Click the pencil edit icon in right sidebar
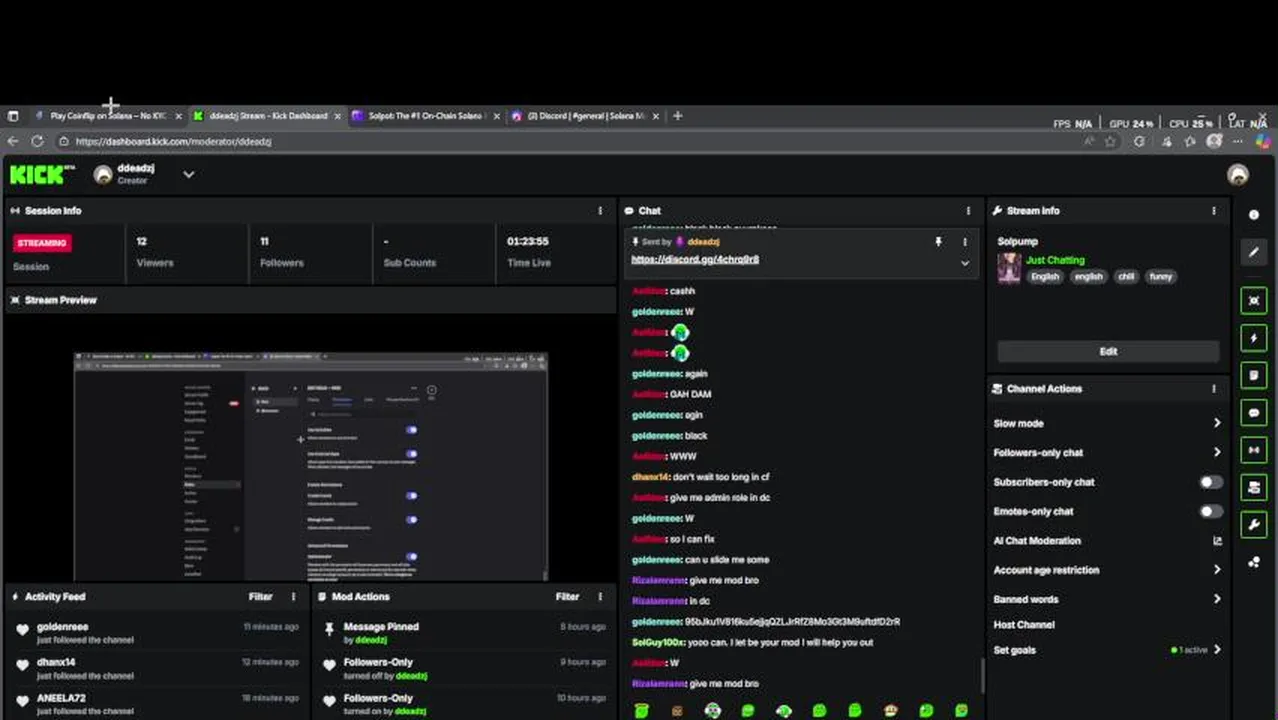 click(x=1254, y=252)
